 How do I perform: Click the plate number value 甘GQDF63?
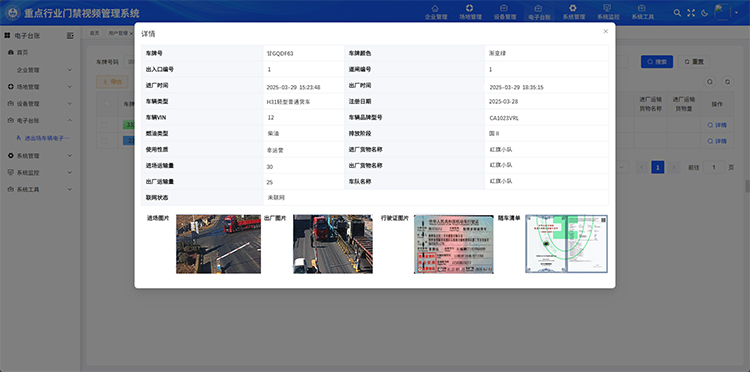pyautogui.click(x=280, y=54)
